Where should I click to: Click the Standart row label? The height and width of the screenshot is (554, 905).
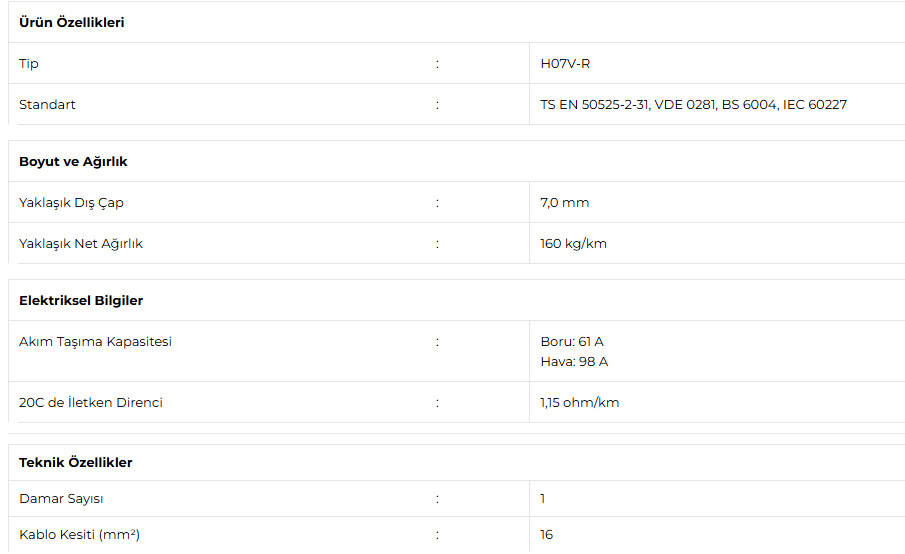[47, 104]
